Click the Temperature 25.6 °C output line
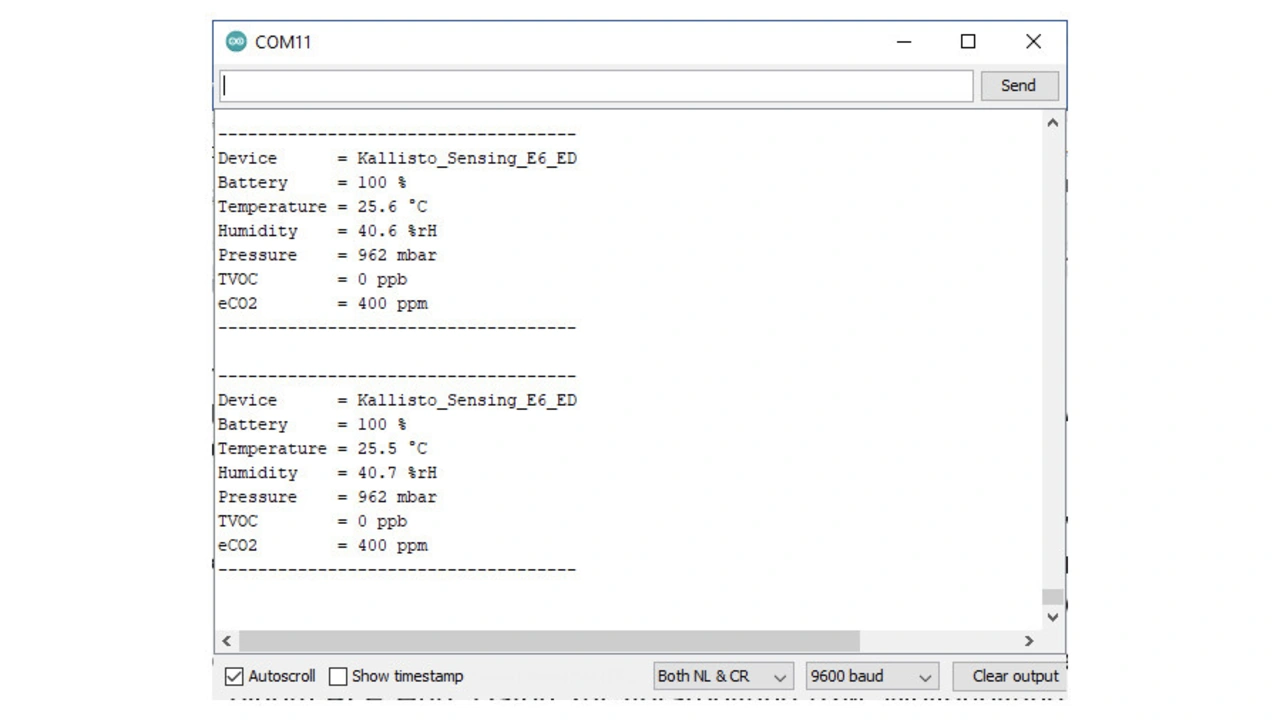Image resolution: width=1280 pixels, height=720 pixels. point(322,207)
